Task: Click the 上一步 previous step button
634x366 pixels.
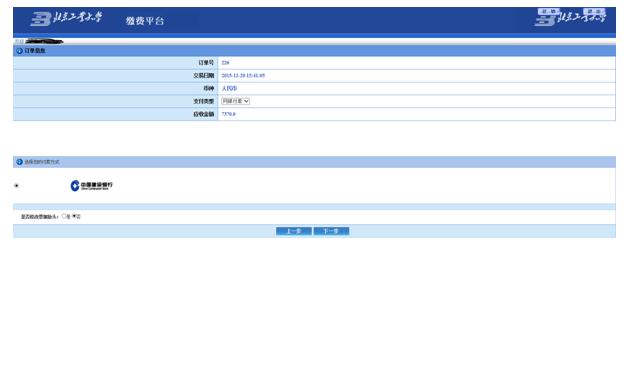Action: [x=294, y=231]
